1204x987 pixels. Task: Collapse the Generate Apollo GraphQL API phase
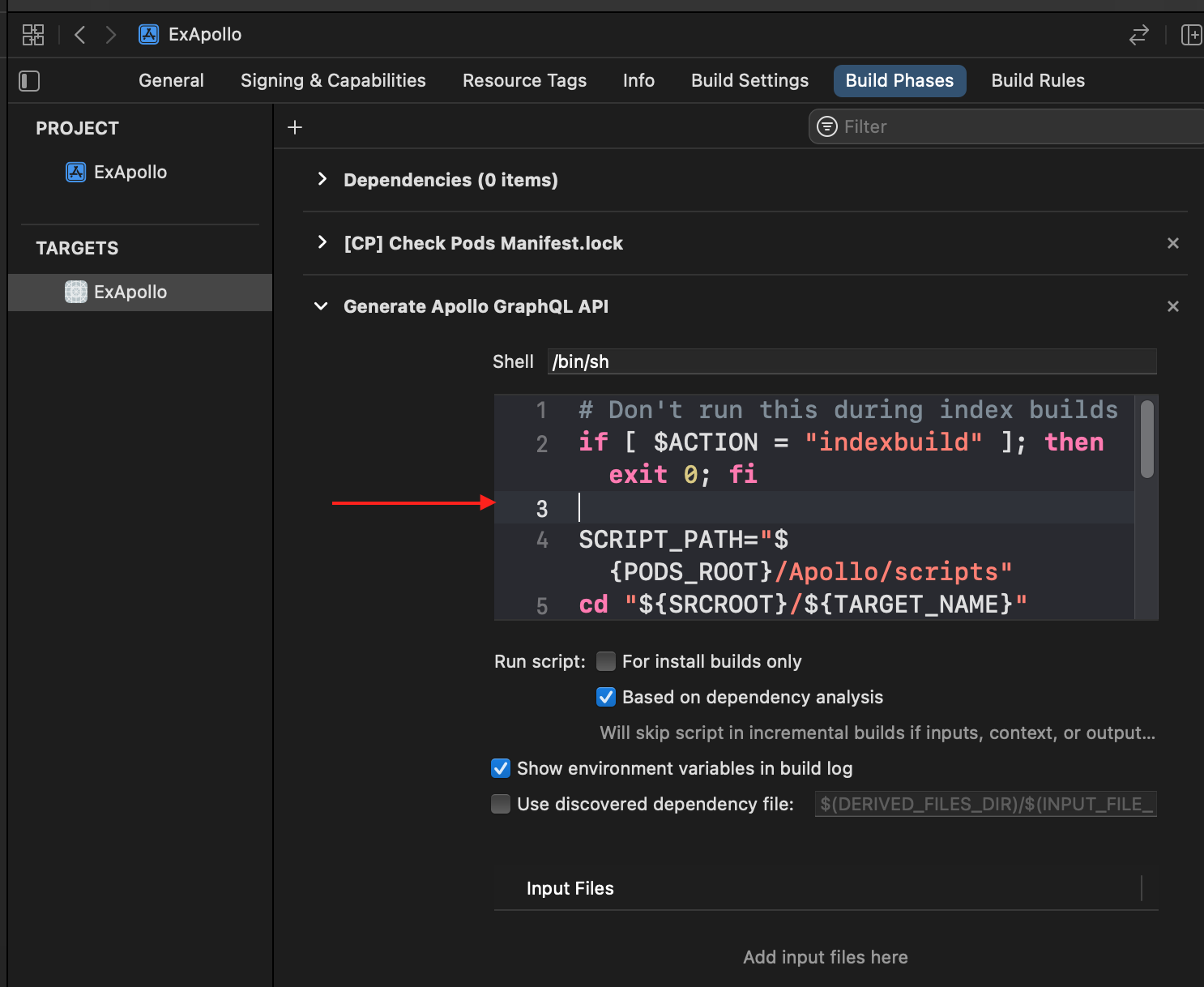coord(321,306)
